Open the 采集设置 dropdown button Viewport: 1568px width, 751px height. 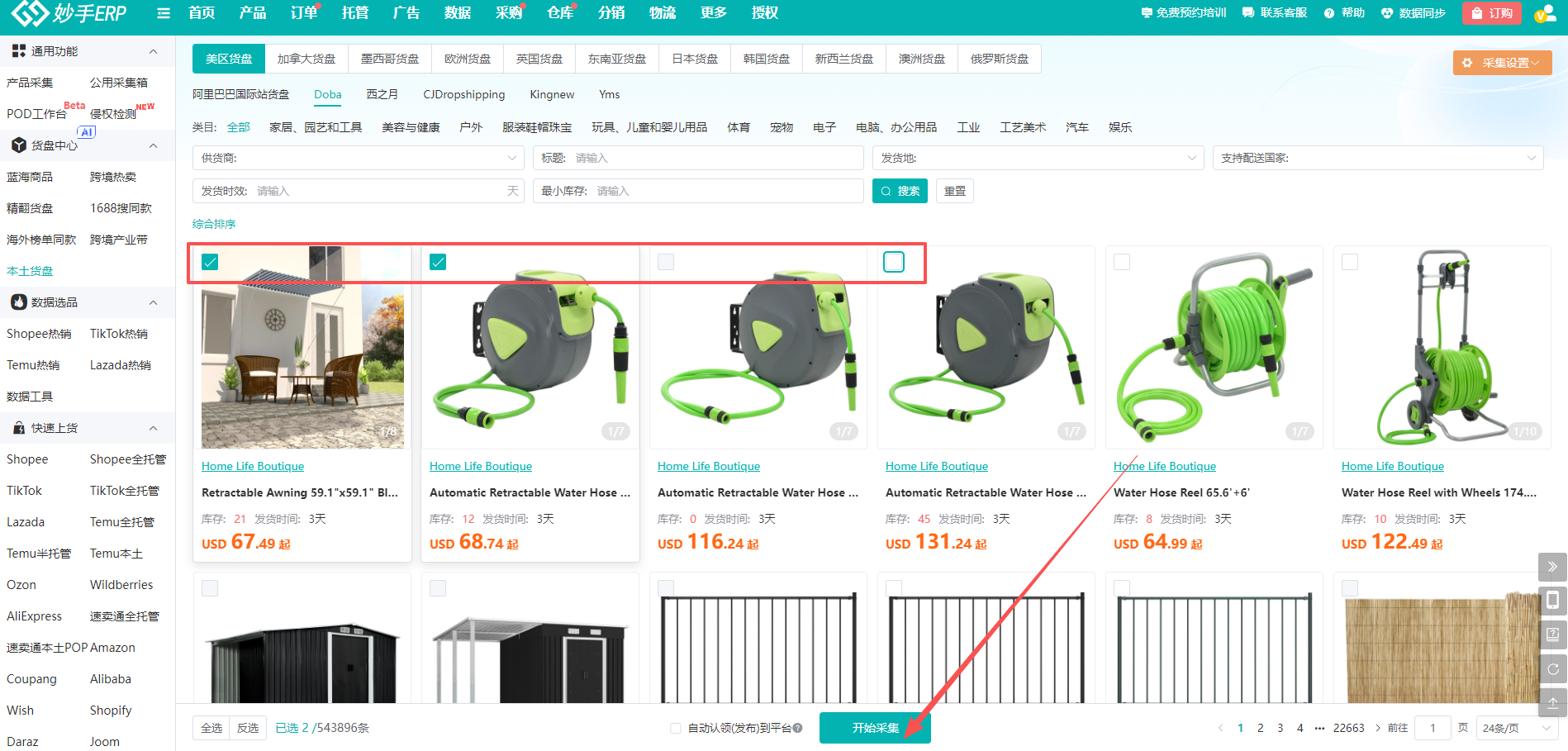point(1503,63)
